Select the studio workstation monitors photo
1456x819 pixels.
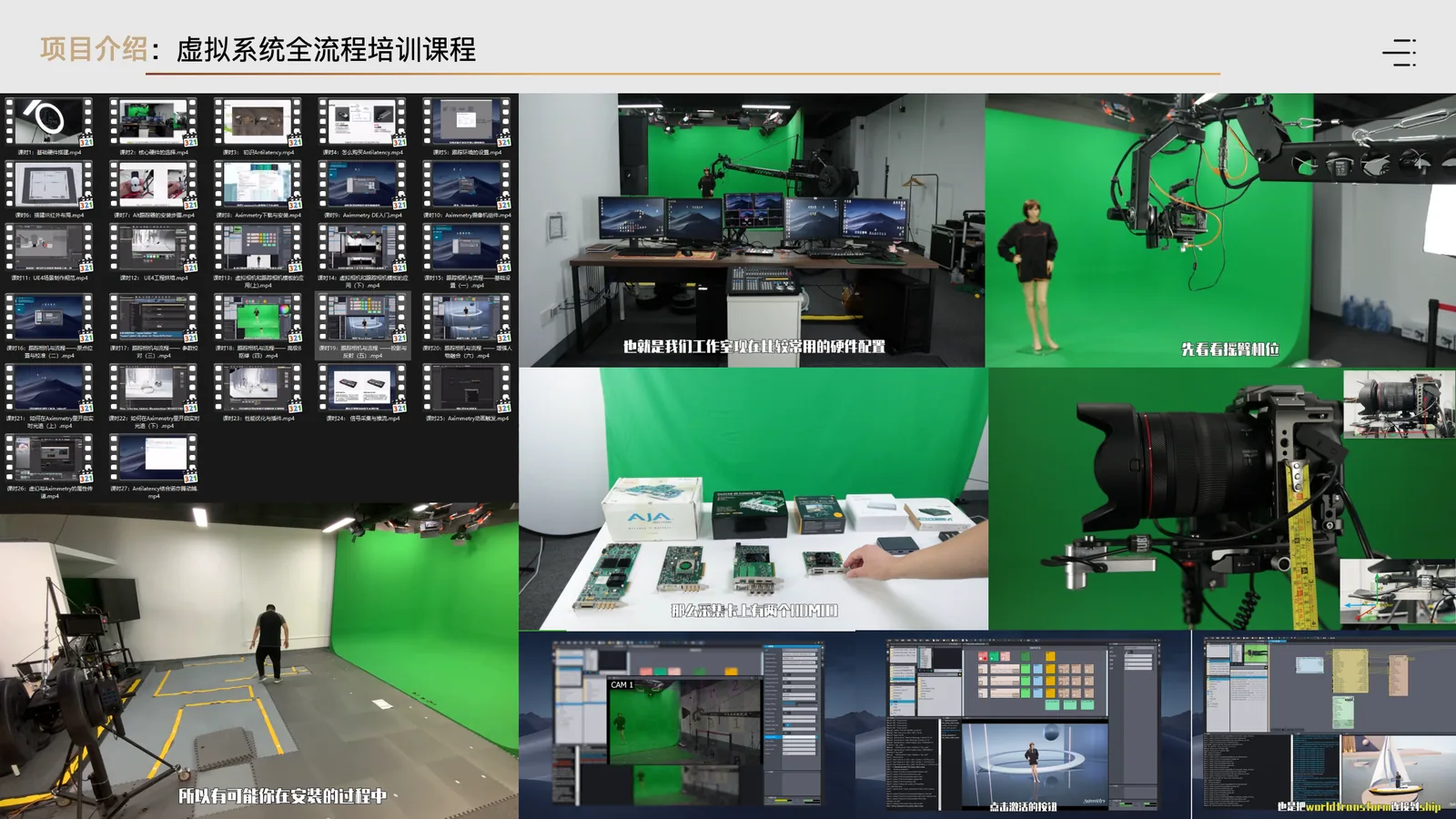click(x=752, y=230)
